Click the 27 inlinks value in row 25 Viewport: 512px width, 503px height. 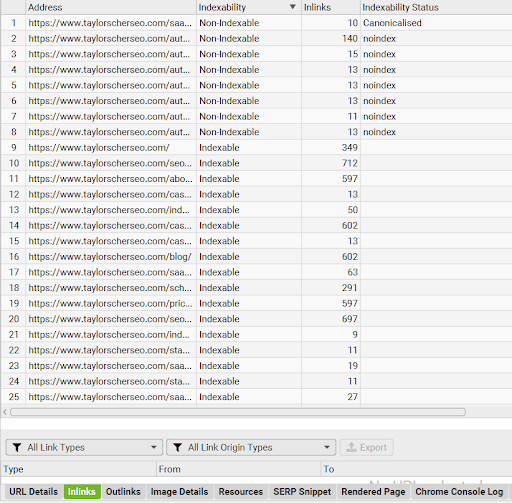353,397
